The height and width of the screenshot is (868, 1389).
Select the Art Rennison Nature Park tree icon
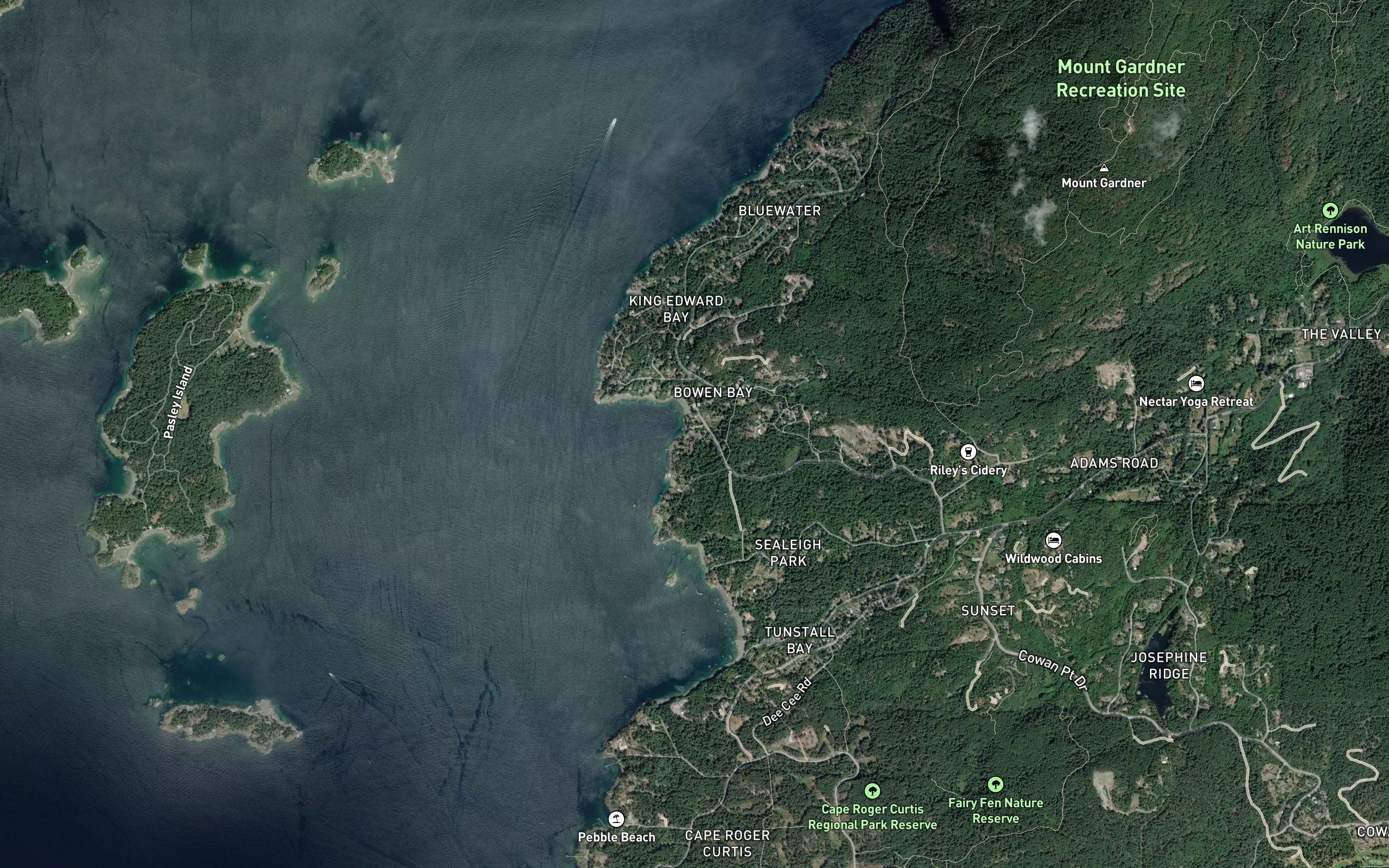point(1330,210)
